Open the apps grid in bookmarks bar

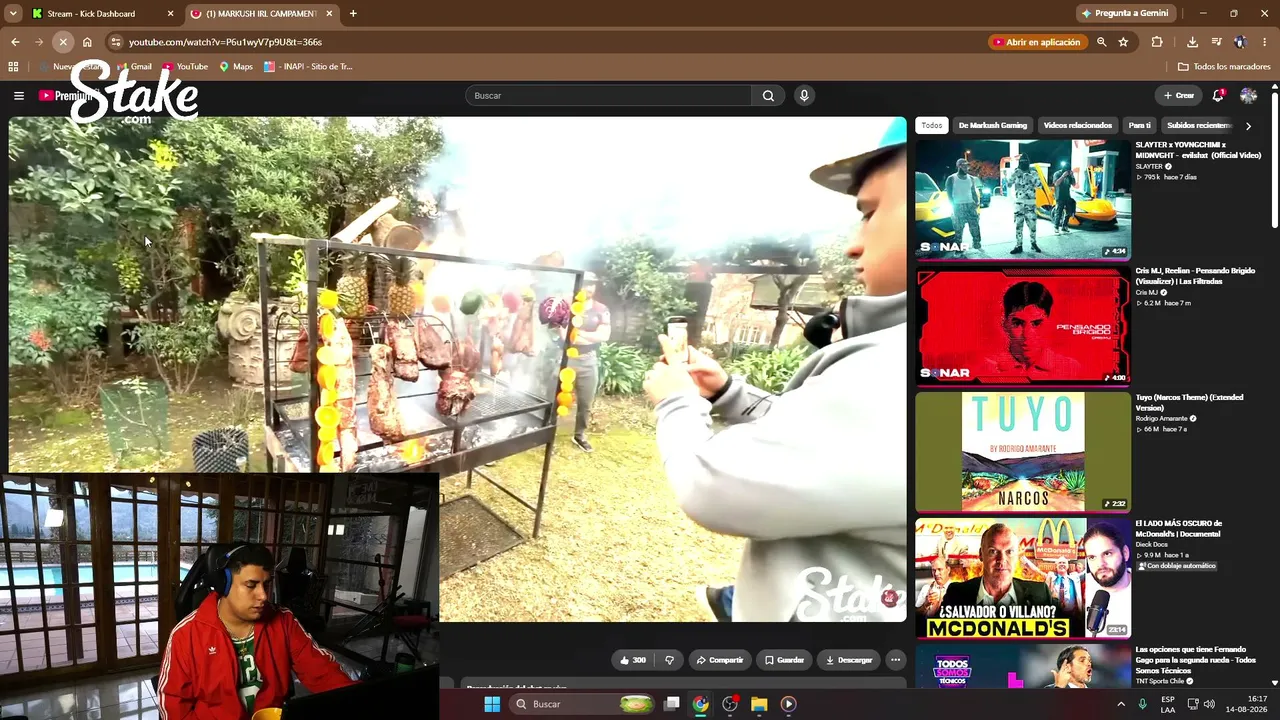[x=13, y=67]
